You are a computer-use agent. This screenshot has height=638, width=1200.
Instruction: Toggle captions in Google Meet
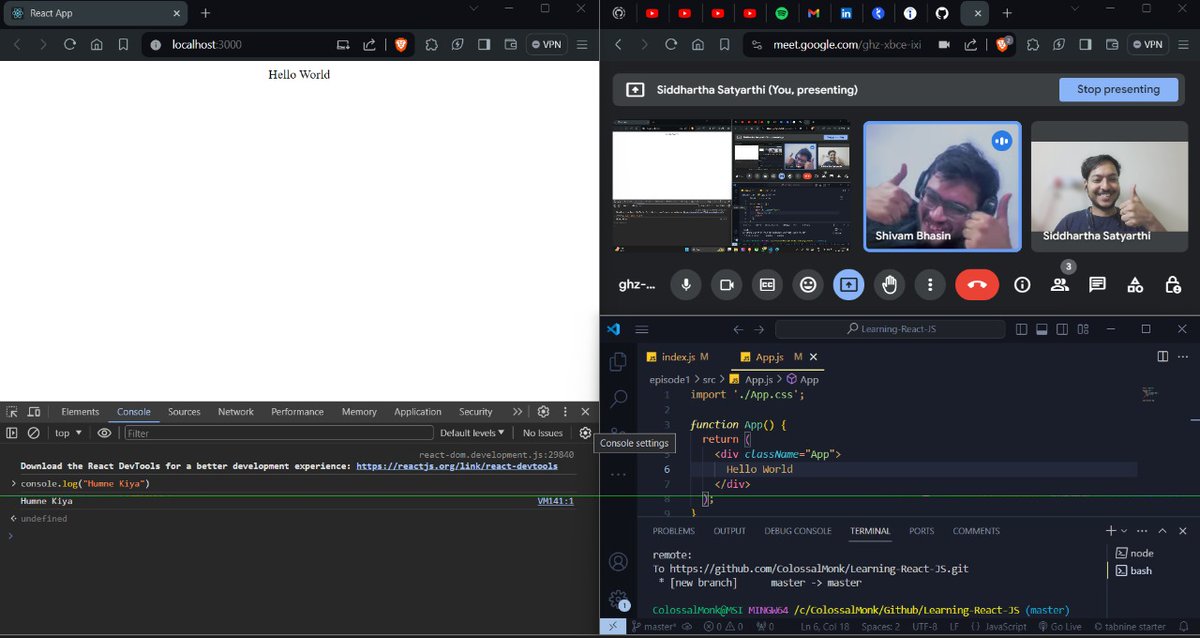click(767, 285)
